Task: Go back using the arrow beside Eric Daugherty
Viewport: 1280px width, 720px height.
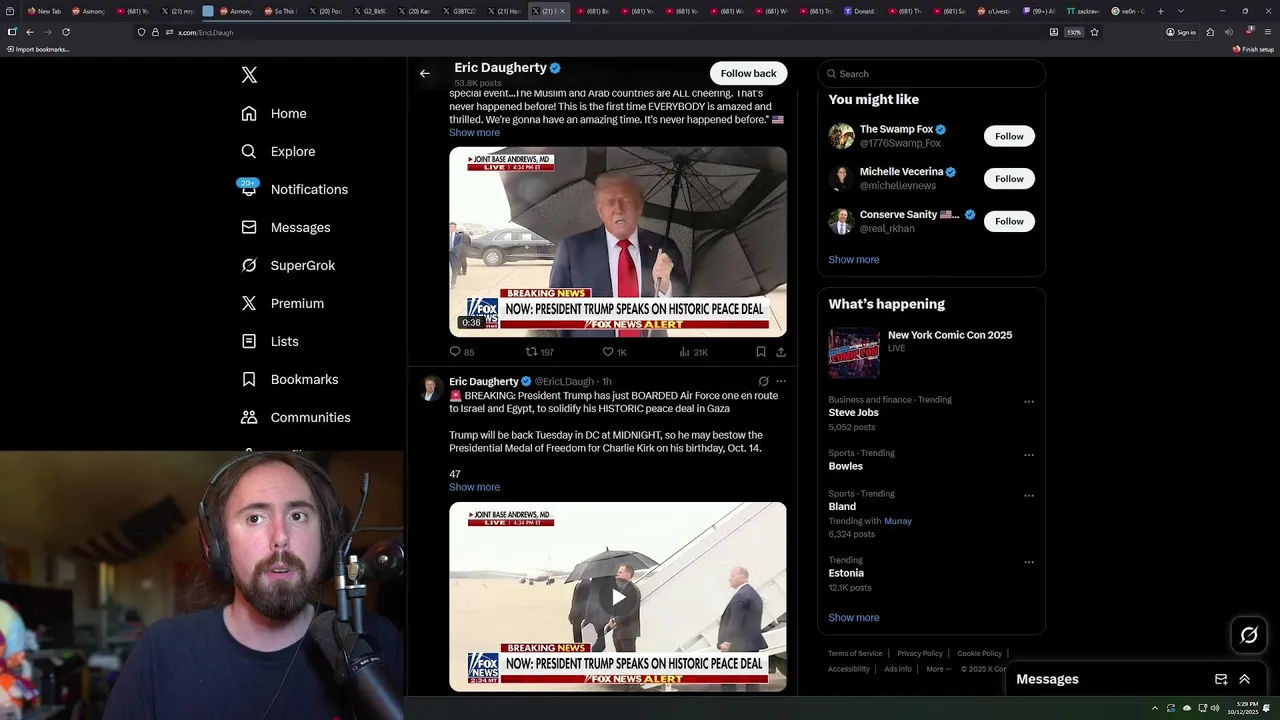Action: click(425, 73)
